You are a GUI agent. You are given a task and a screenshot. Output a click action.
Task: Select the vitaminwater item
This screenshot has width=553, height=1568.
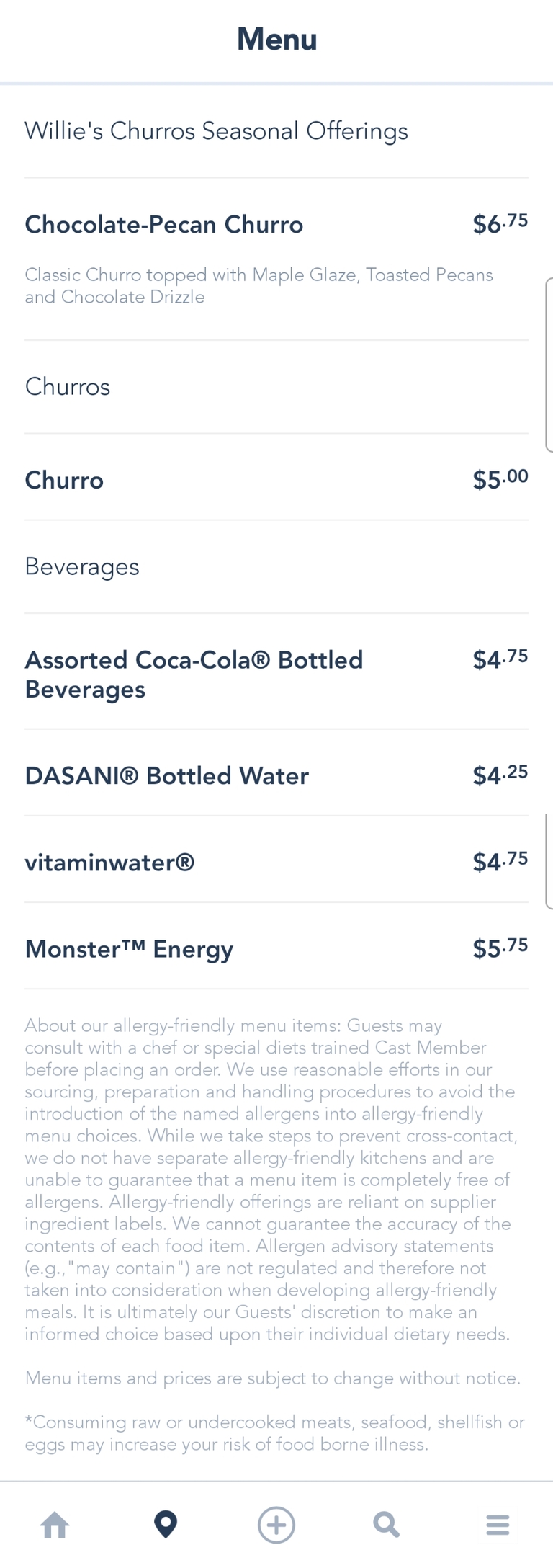pos(110,863)
